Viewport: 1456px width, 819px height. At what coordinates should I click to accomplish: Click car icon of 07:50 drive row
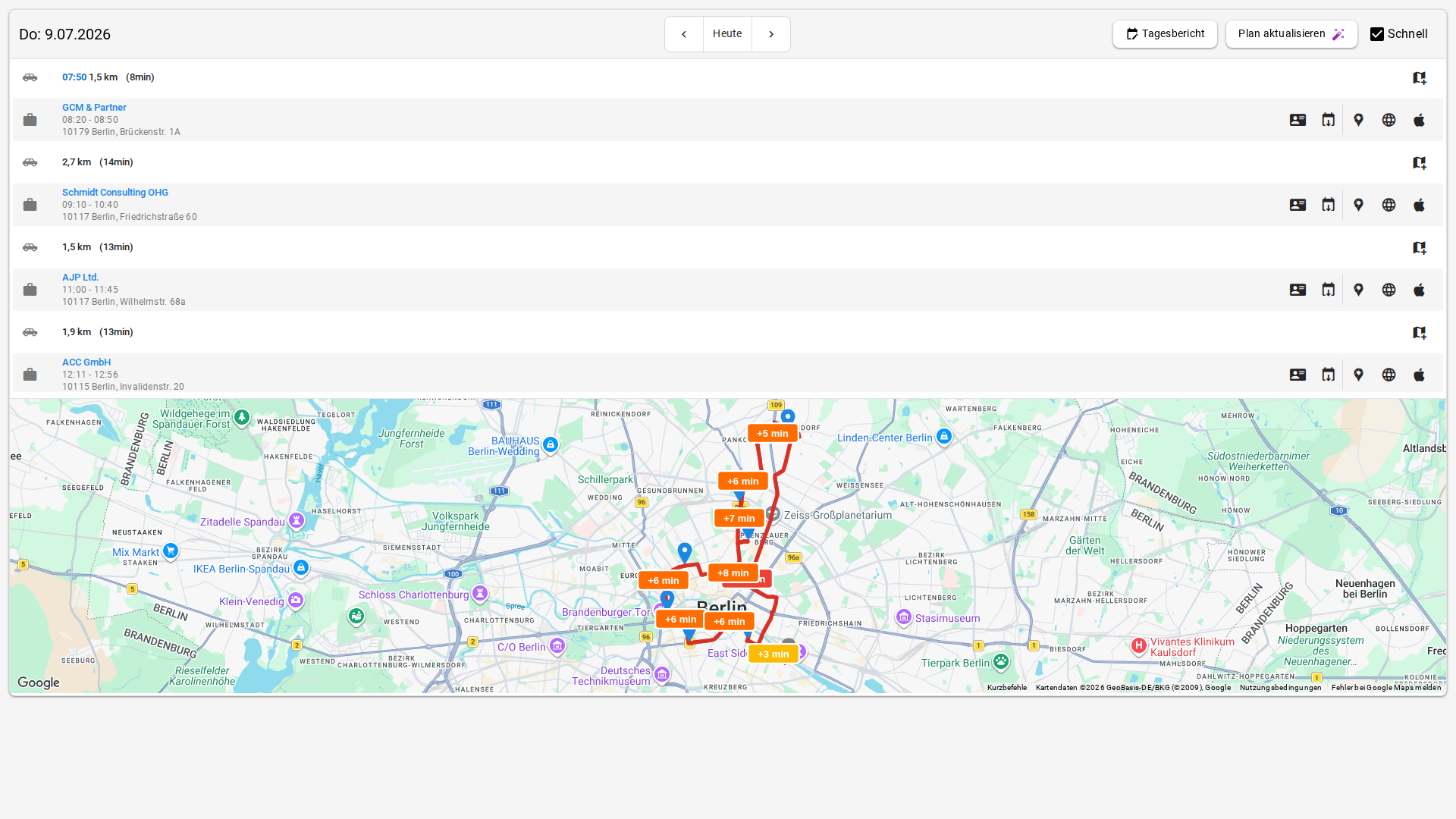tap(30, 77)
